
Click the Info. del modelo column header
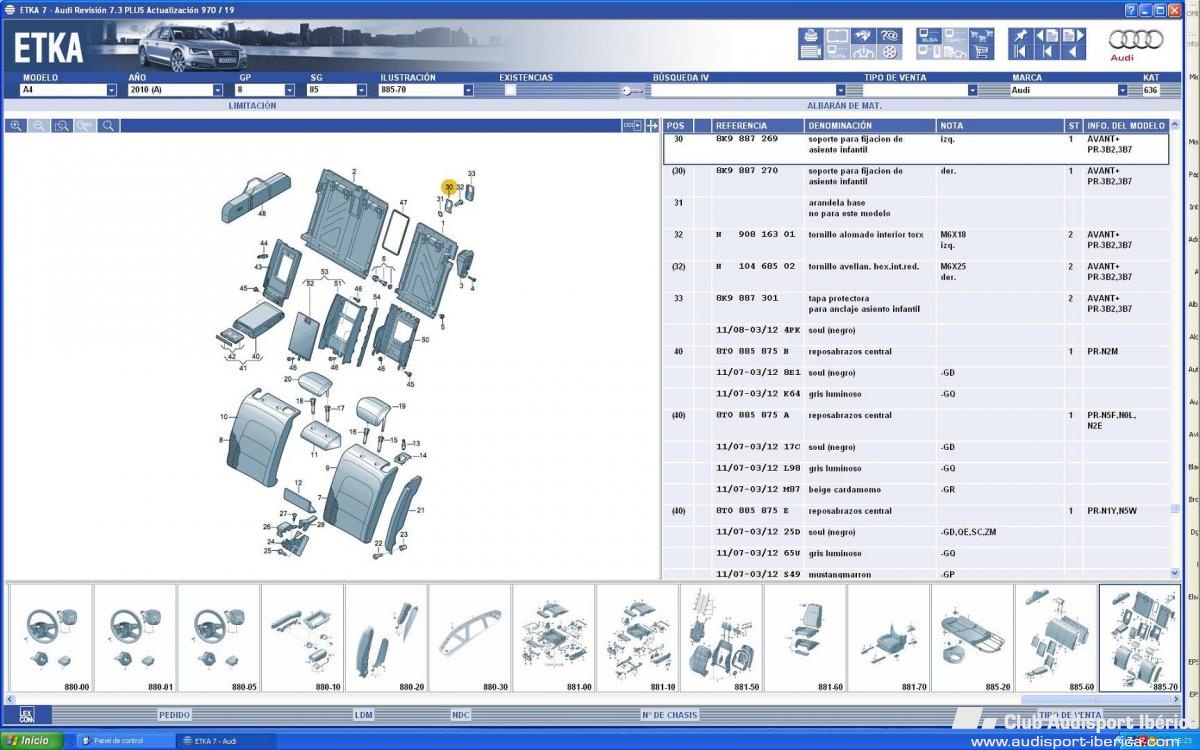pos(1126,126)
